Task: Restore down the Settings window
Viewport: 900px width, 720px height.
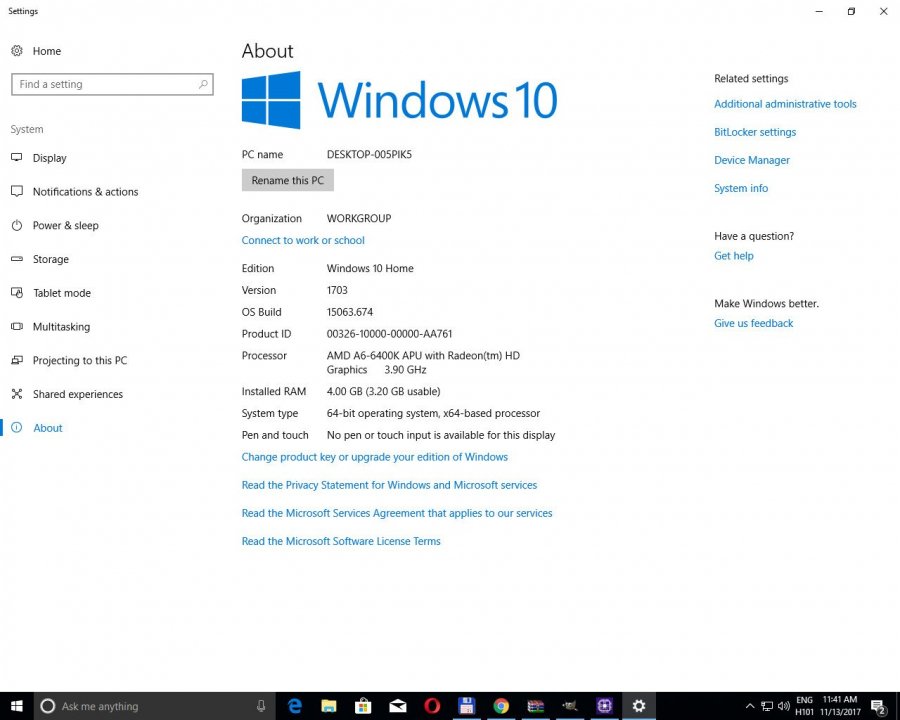Action: [x=851, y=11]
